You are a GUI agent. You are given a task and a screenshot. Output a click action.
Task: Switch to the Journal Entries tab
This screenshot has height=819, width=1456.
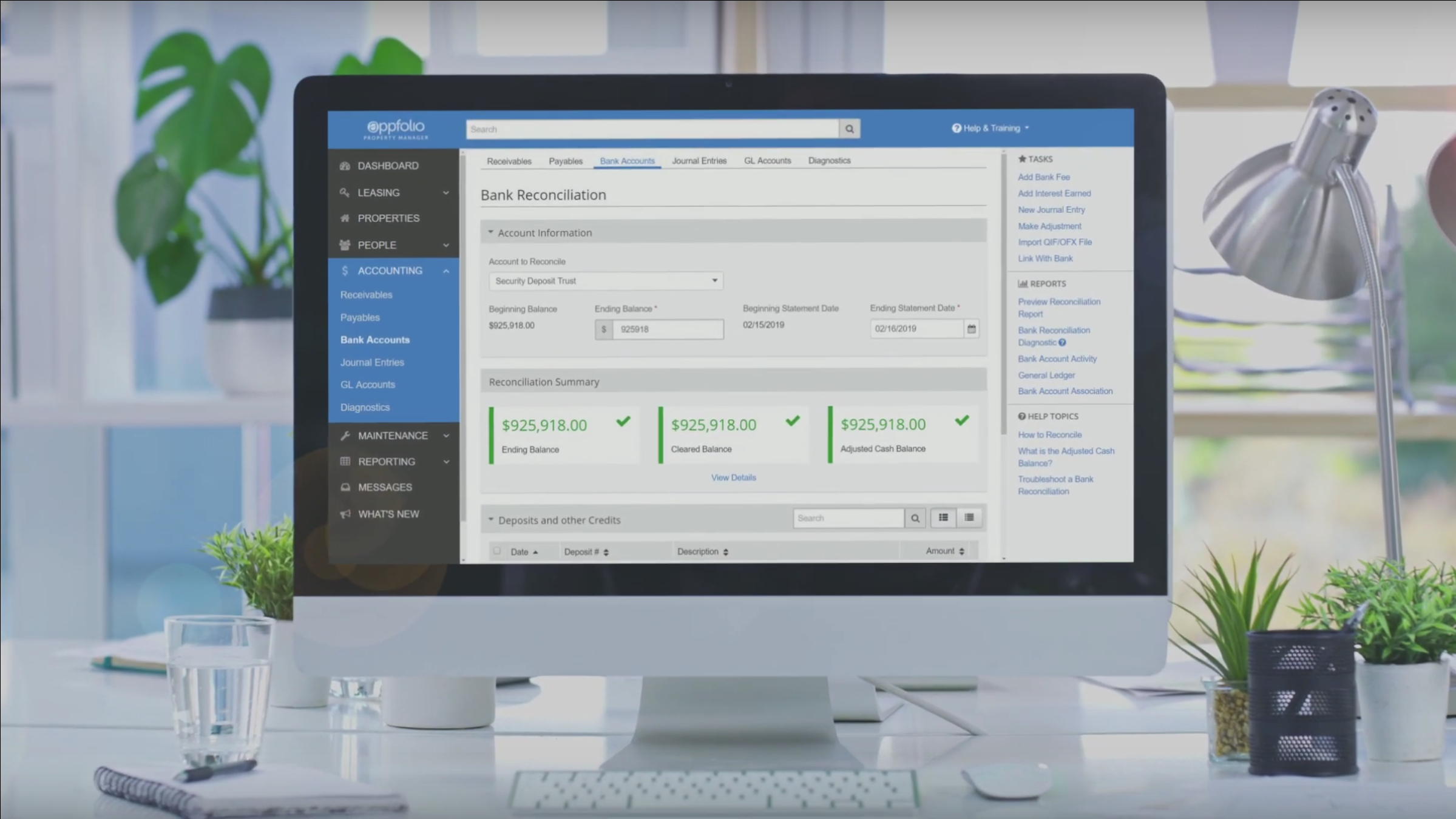pyautogui.click(x=699, y=161)
